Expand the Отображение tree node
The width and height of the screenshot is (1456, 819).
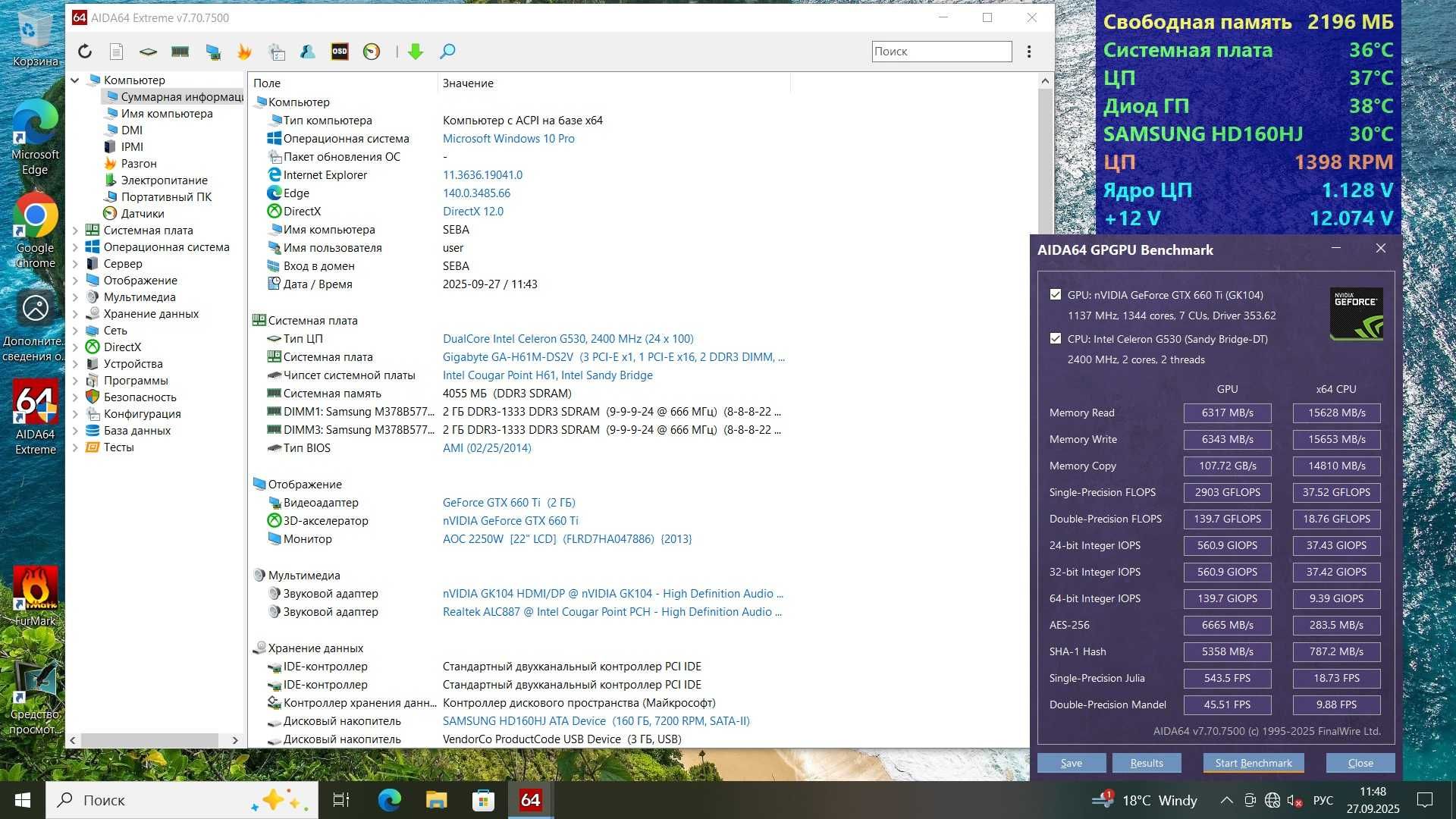75,280
